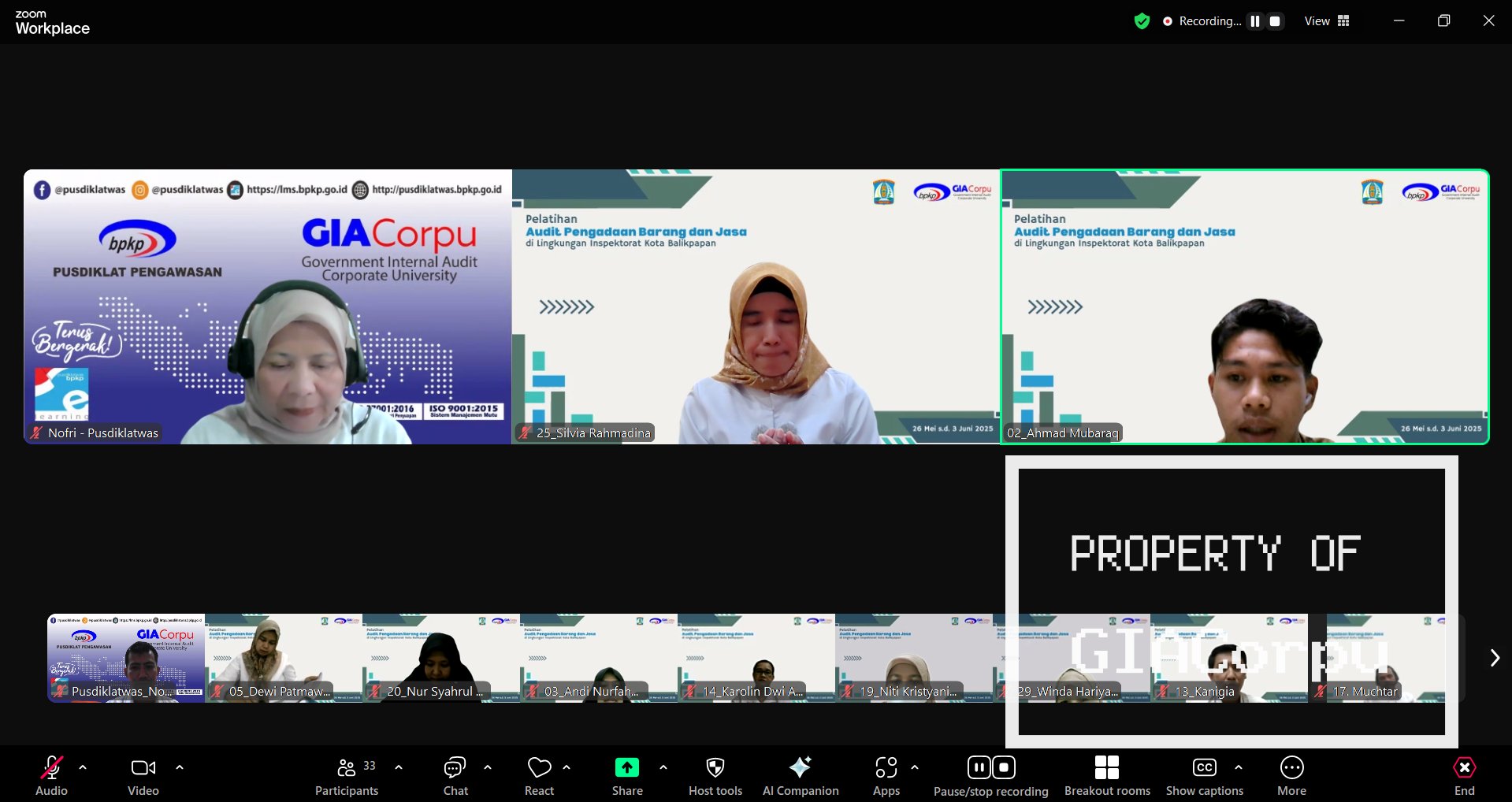Start screen sharing with Share

pos(627,776)
